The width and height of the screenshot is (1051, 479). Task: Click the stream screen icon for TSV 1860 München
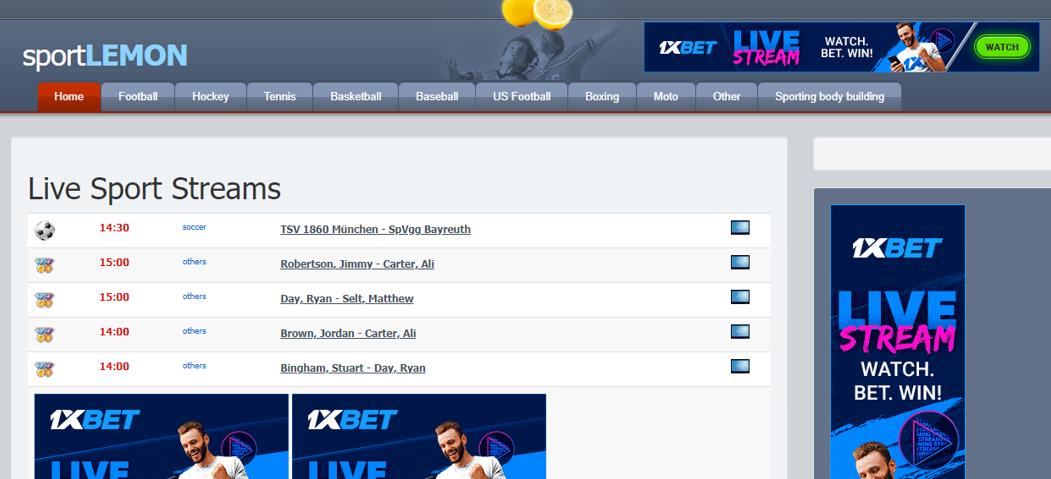click(x=740, y=228)
